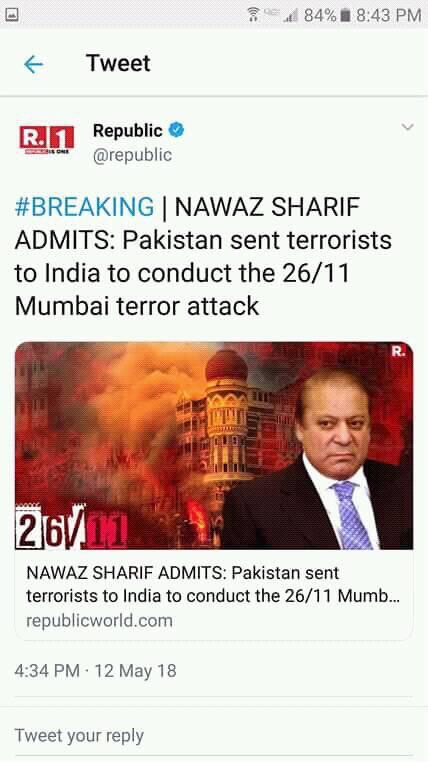Screen dimensions: 428x762
Task: Tap the back arrow beside Tweet
Action: point(34,64)
